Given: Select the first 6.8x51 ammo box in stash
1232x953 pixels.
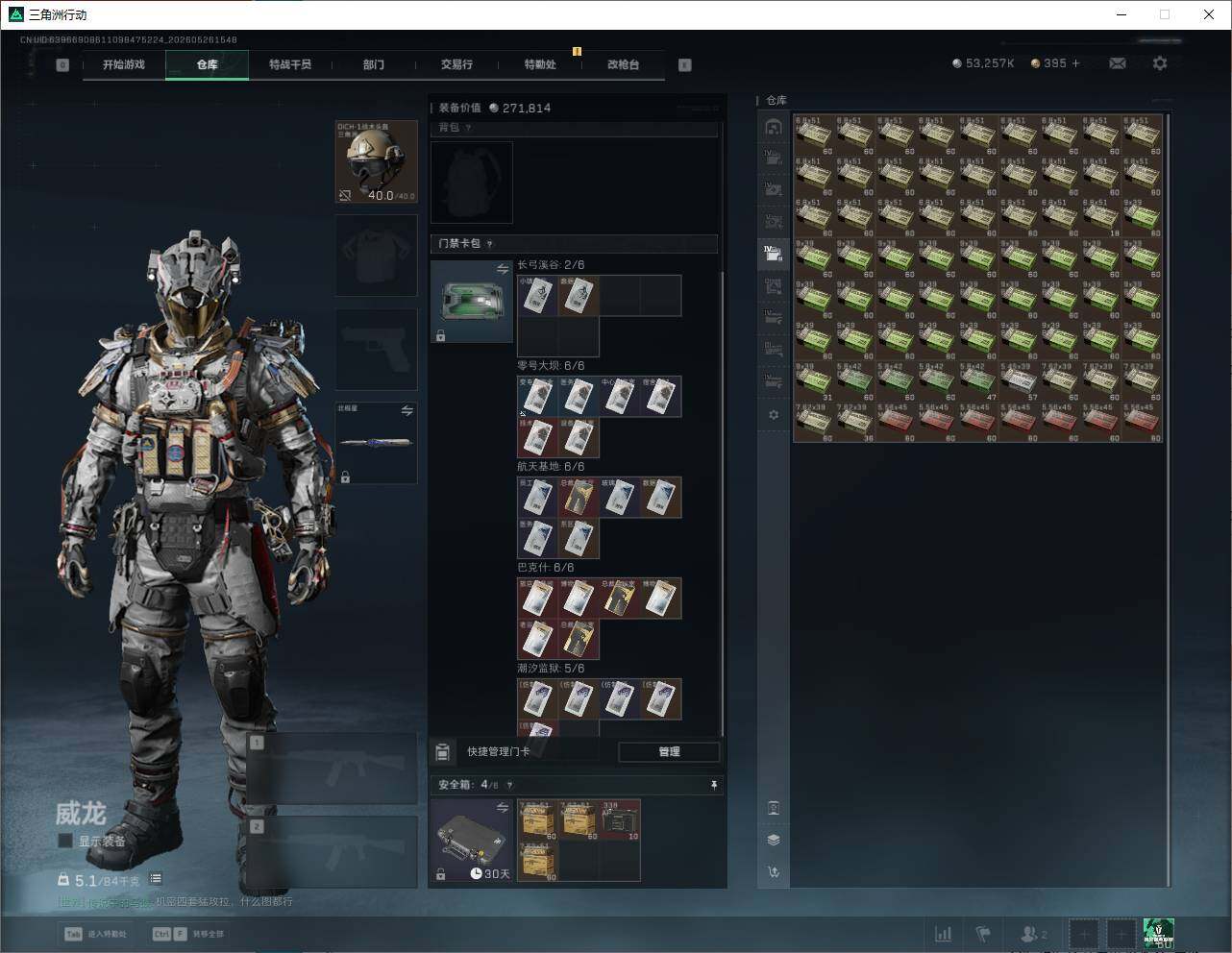Looking at the screenshot, I should click(x=814, y=135).
